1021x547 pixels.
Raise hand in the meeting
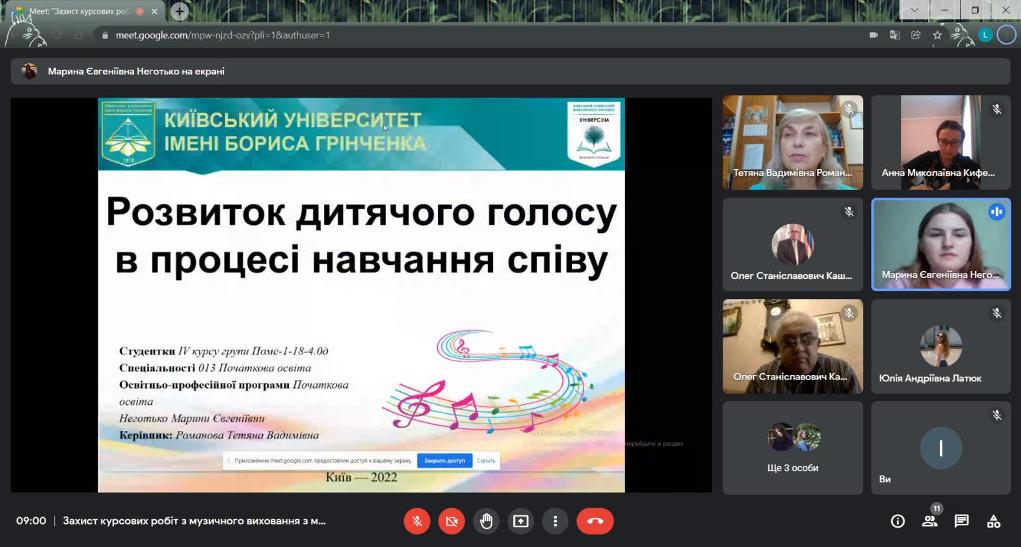486,521
